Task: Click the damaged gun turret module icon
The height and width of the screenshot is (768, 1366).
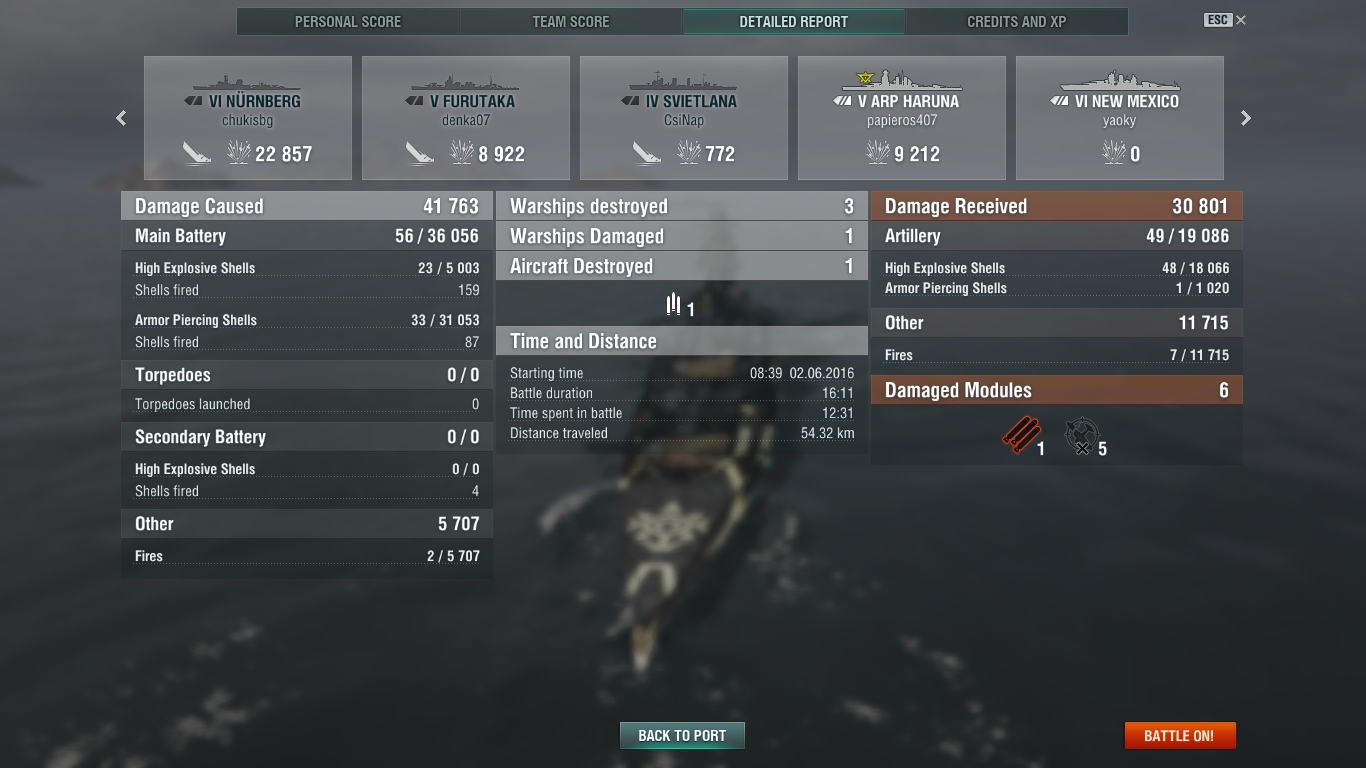Action: (x=1081, y=437)
